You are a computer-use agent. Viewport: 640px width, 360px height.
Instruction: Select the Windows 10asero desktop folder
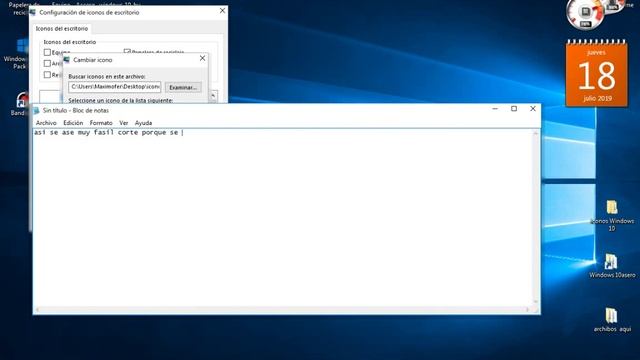612,265
